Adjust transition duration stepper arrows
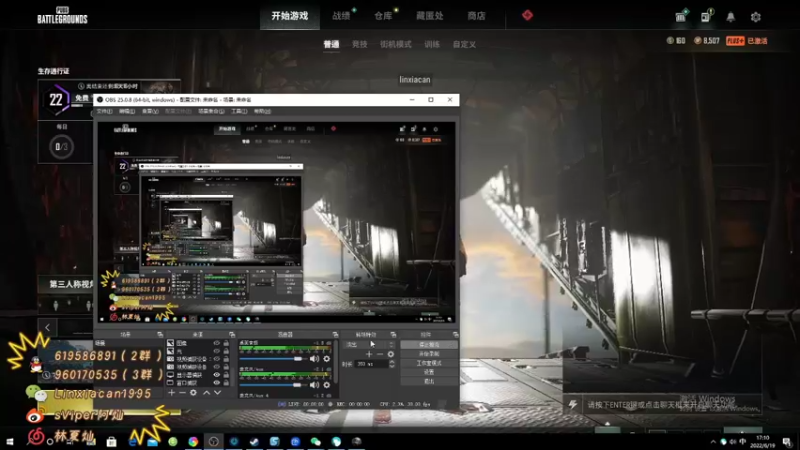800x450 pixels. click(x=392, y=364)
